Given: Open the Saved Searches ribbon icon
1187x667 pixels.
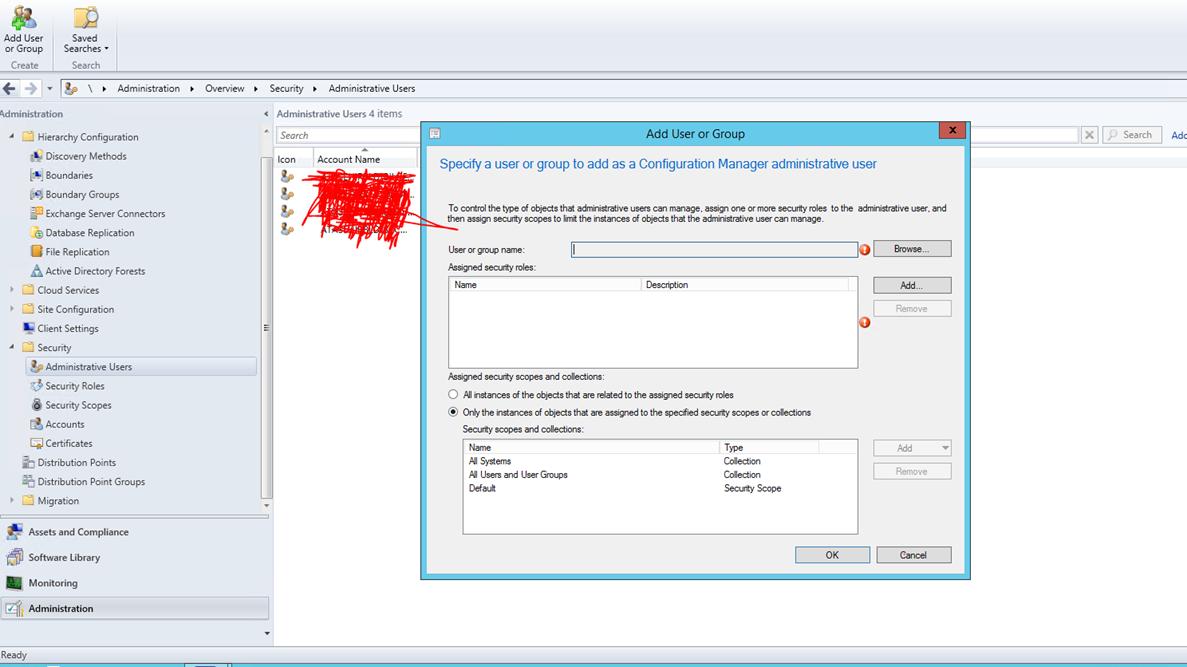Looking at the screenshot, I should point(85,18).
